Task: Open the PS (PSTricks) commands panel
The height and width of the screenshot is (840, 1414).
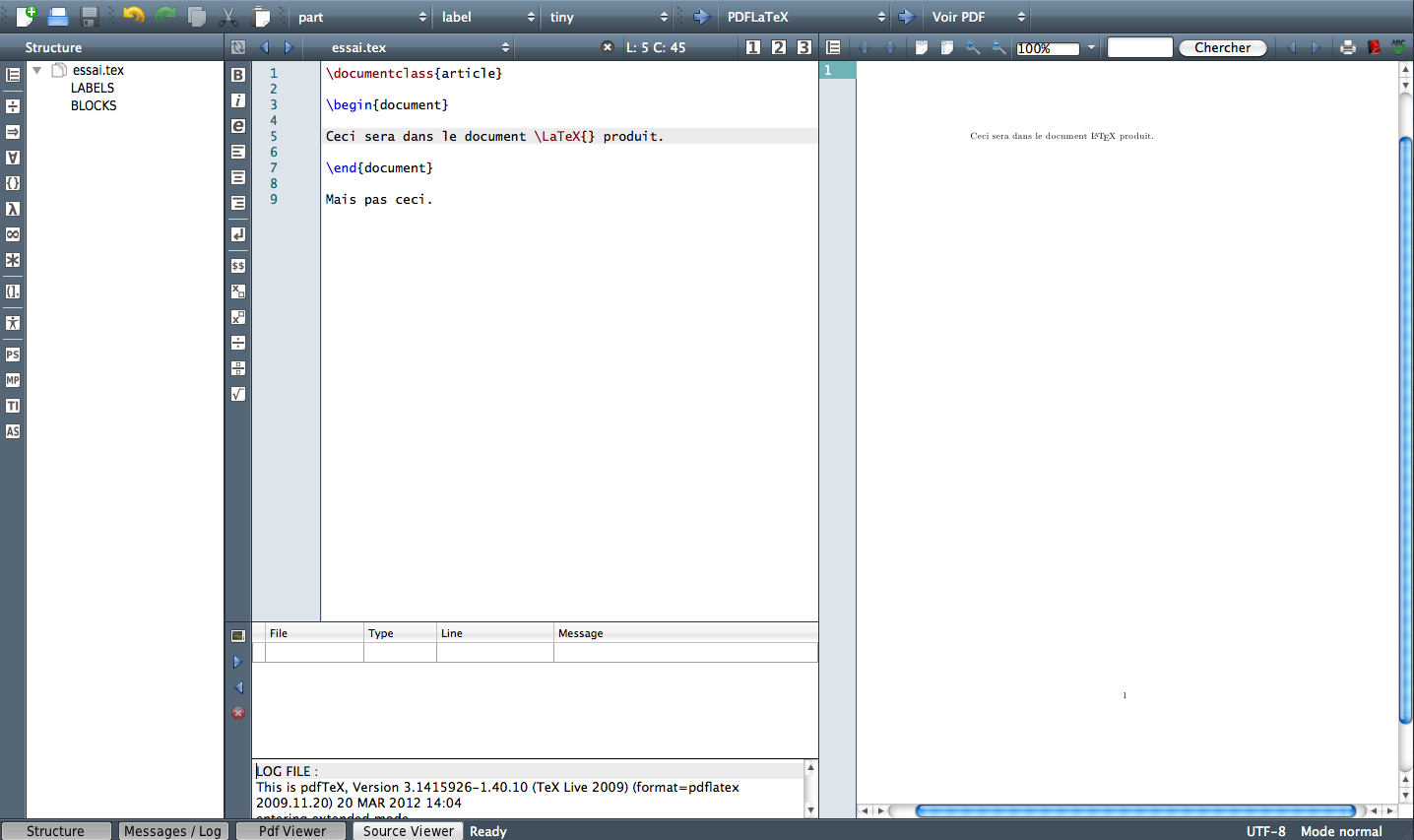Action: pos(13,355)
